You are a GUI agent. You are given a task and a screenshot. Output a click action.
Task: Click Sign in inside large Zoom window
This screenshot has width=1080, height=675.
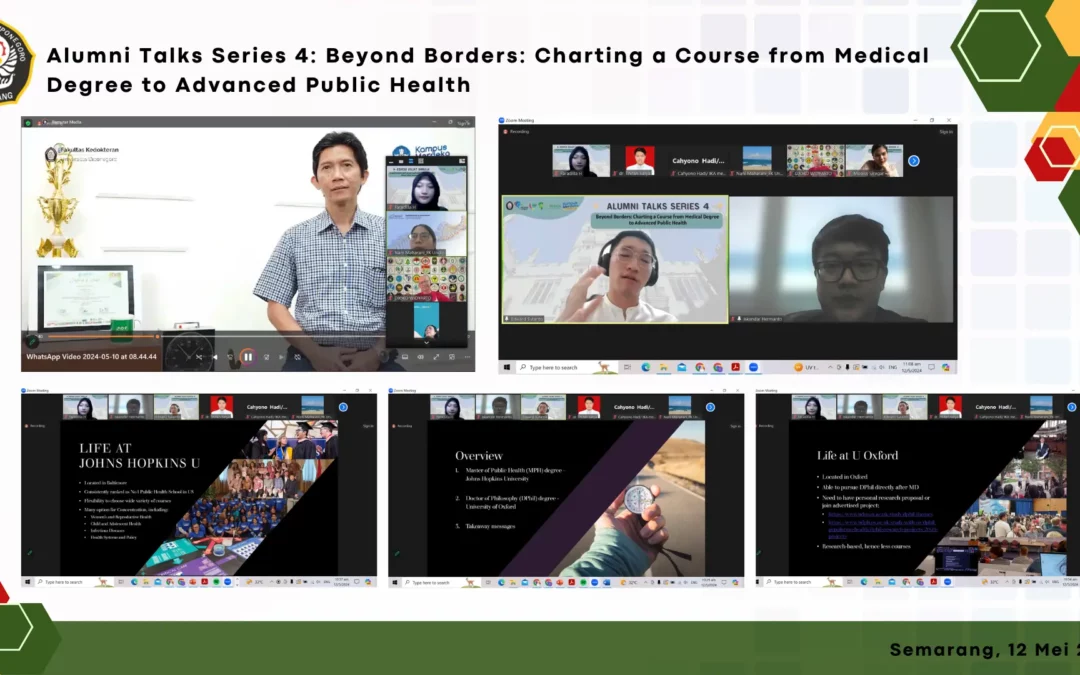click(946, 132)
